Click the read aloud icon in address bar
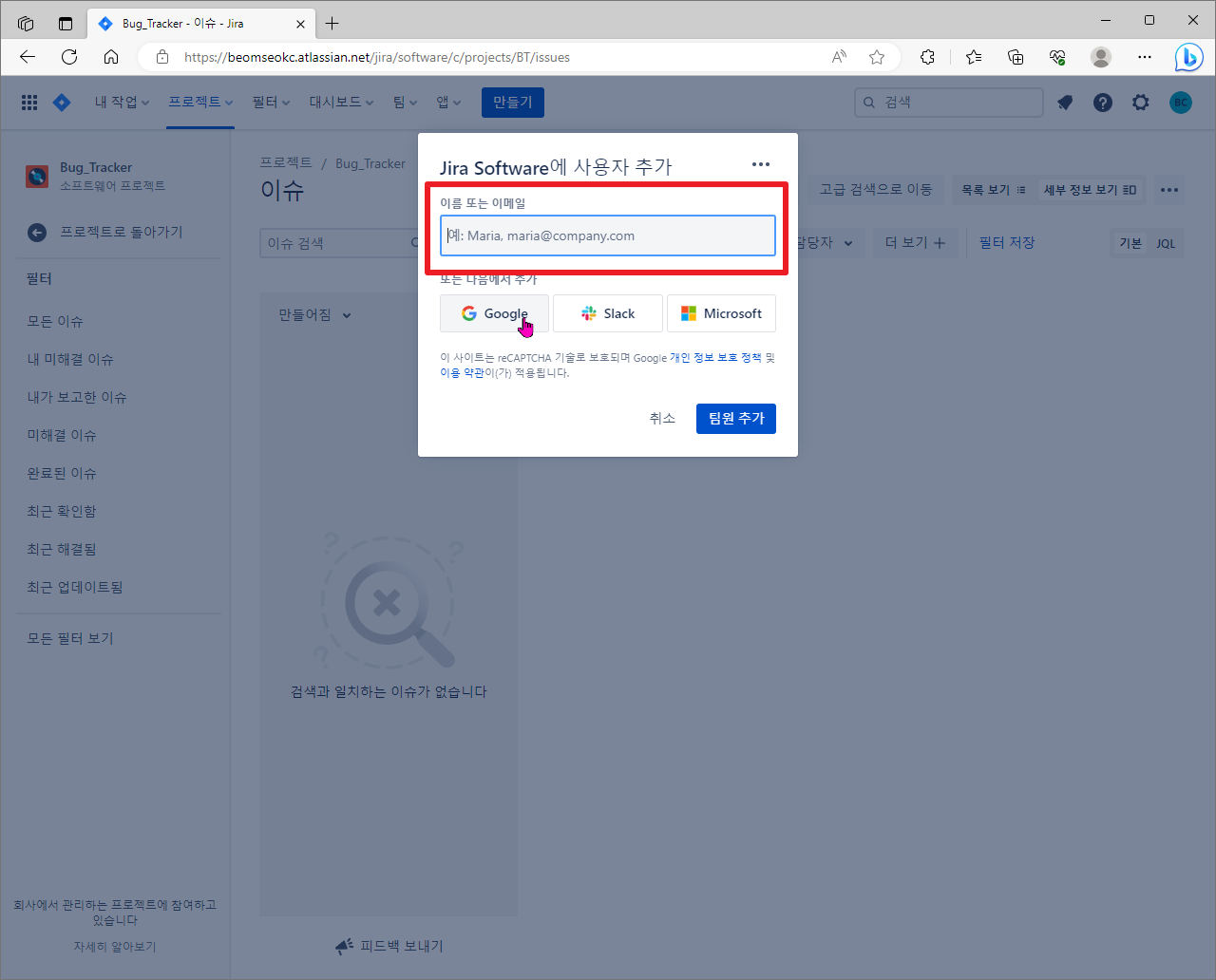Viewport: 1216px width, 980px height. pyautogui.click(x=839, y=57)
